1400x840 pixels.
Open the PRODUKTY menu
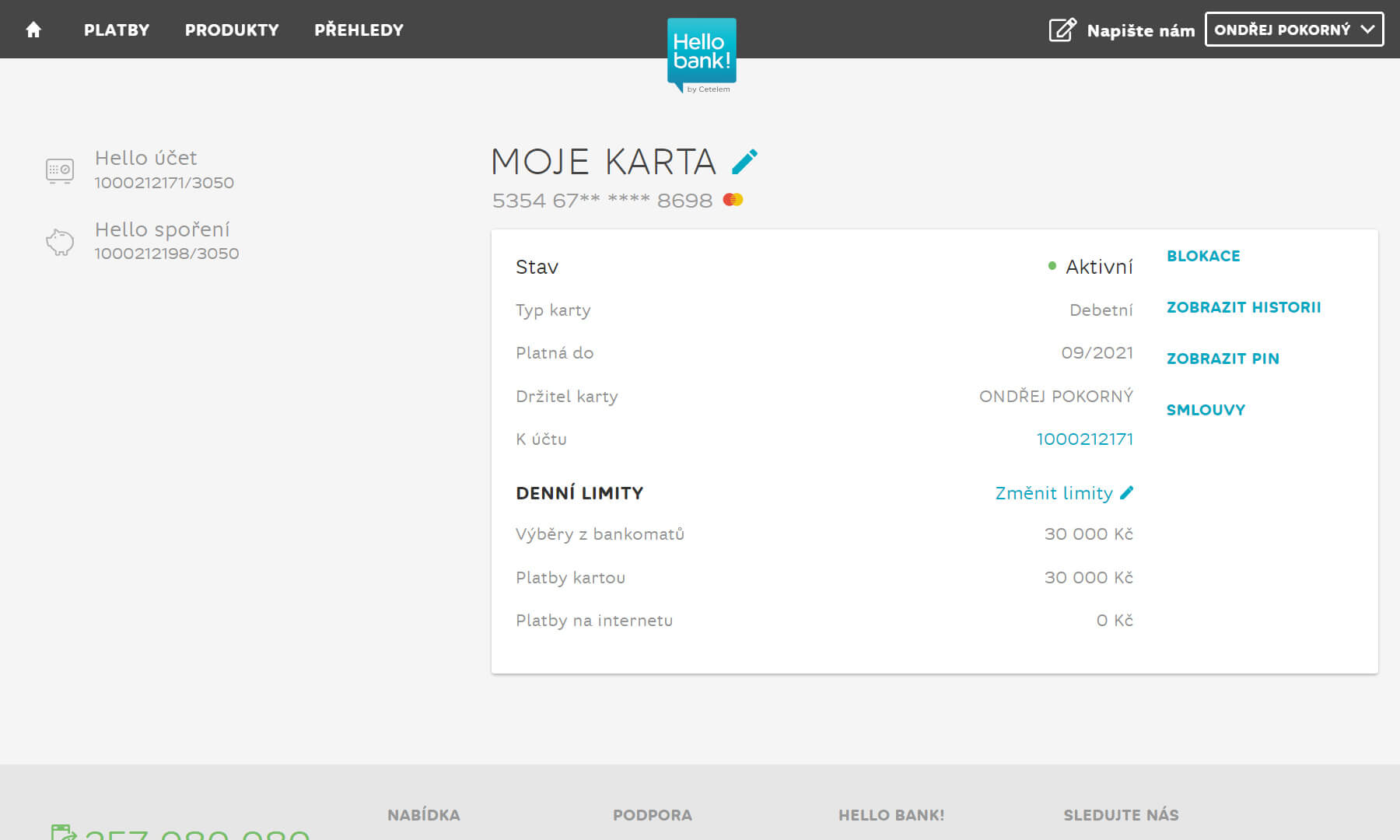click(232, 30)
